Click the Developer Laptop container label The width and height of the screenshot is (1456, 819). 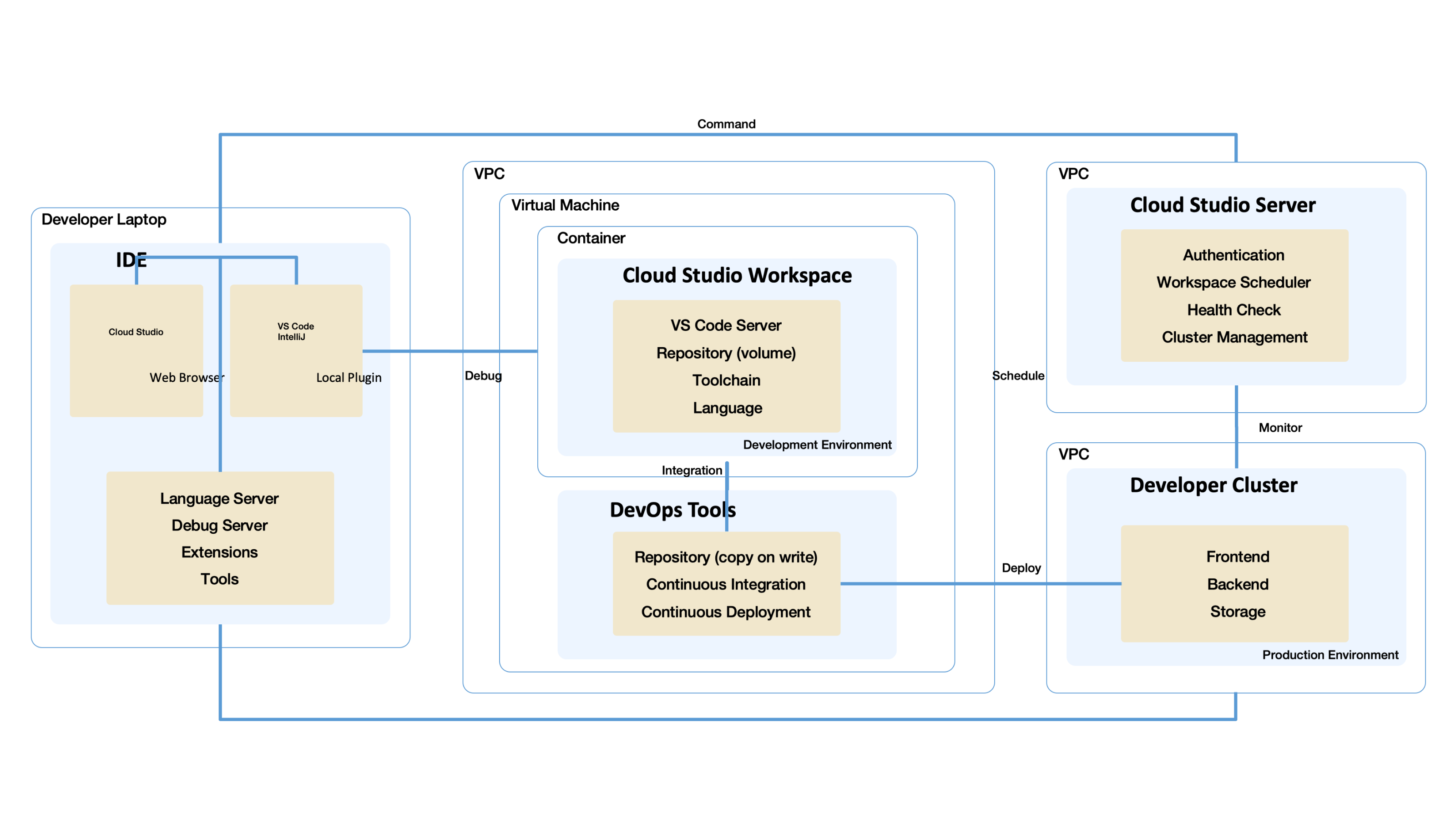click(x=104, y=219)
